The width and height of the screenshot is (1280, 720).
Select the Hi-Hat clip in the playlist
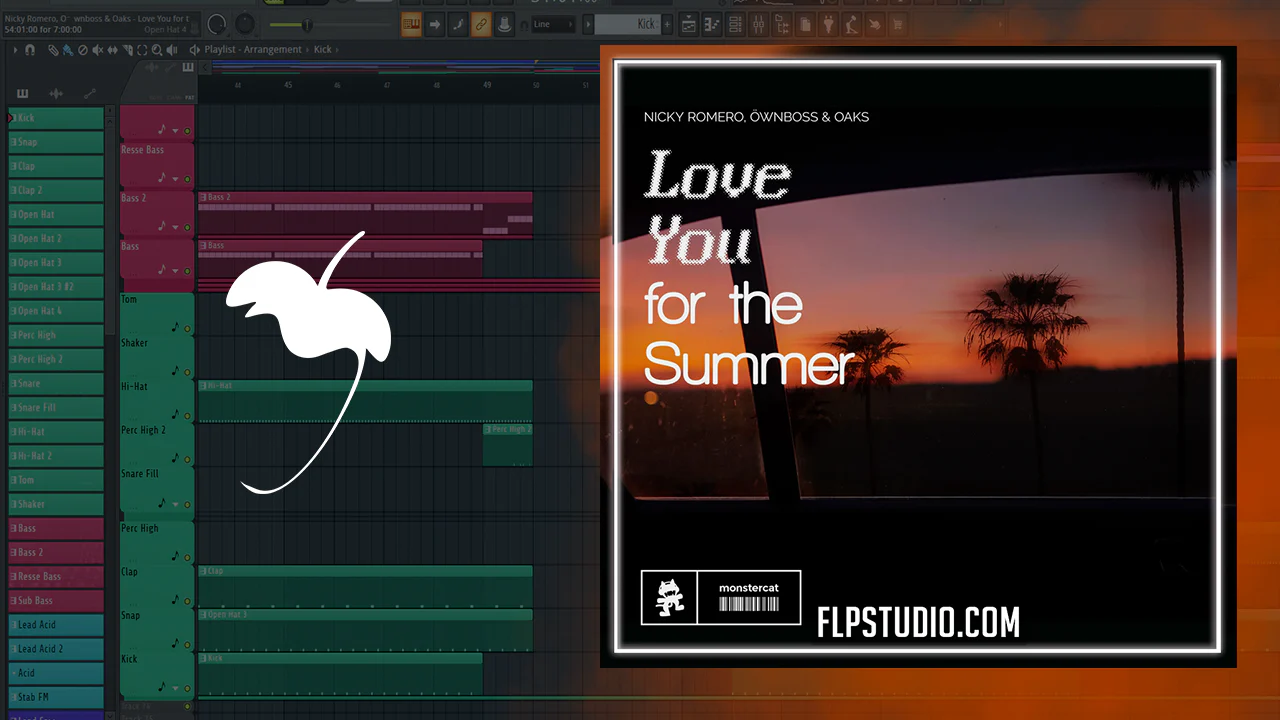coord(365,401)
